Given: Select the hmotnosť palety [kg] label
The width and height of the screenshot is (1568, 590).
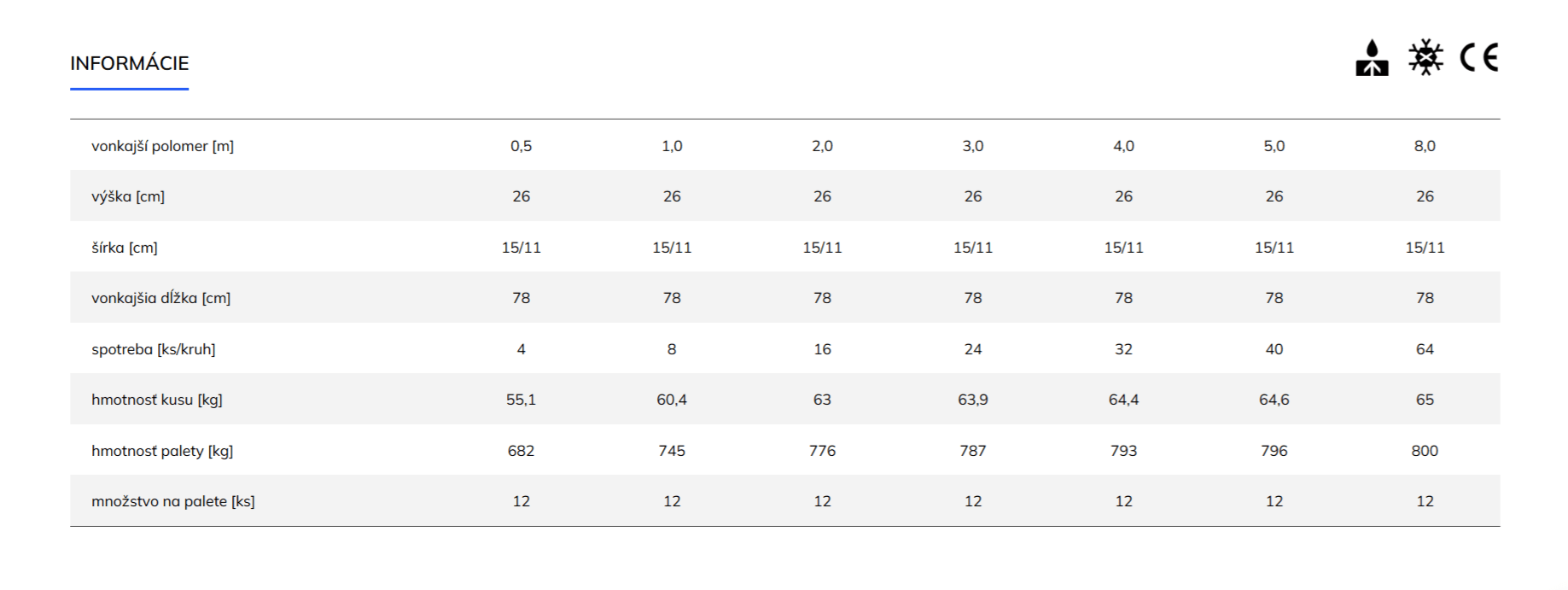Looking at the screenshot, I should point(162,451).
